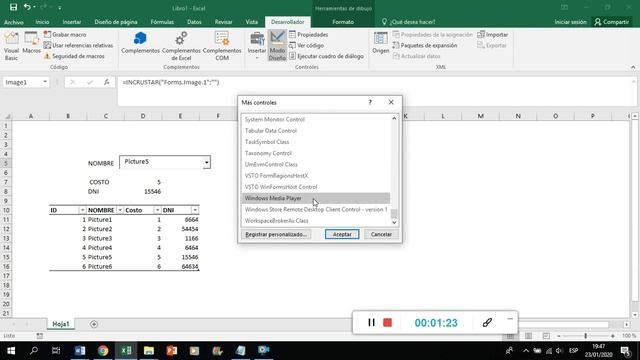Click list scrollbar up arrow in dialog

point(394,118)
